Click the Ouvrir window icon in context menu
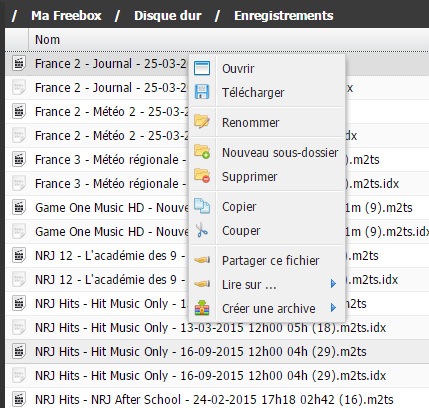The image size is (429, 408). pos(202,68)
